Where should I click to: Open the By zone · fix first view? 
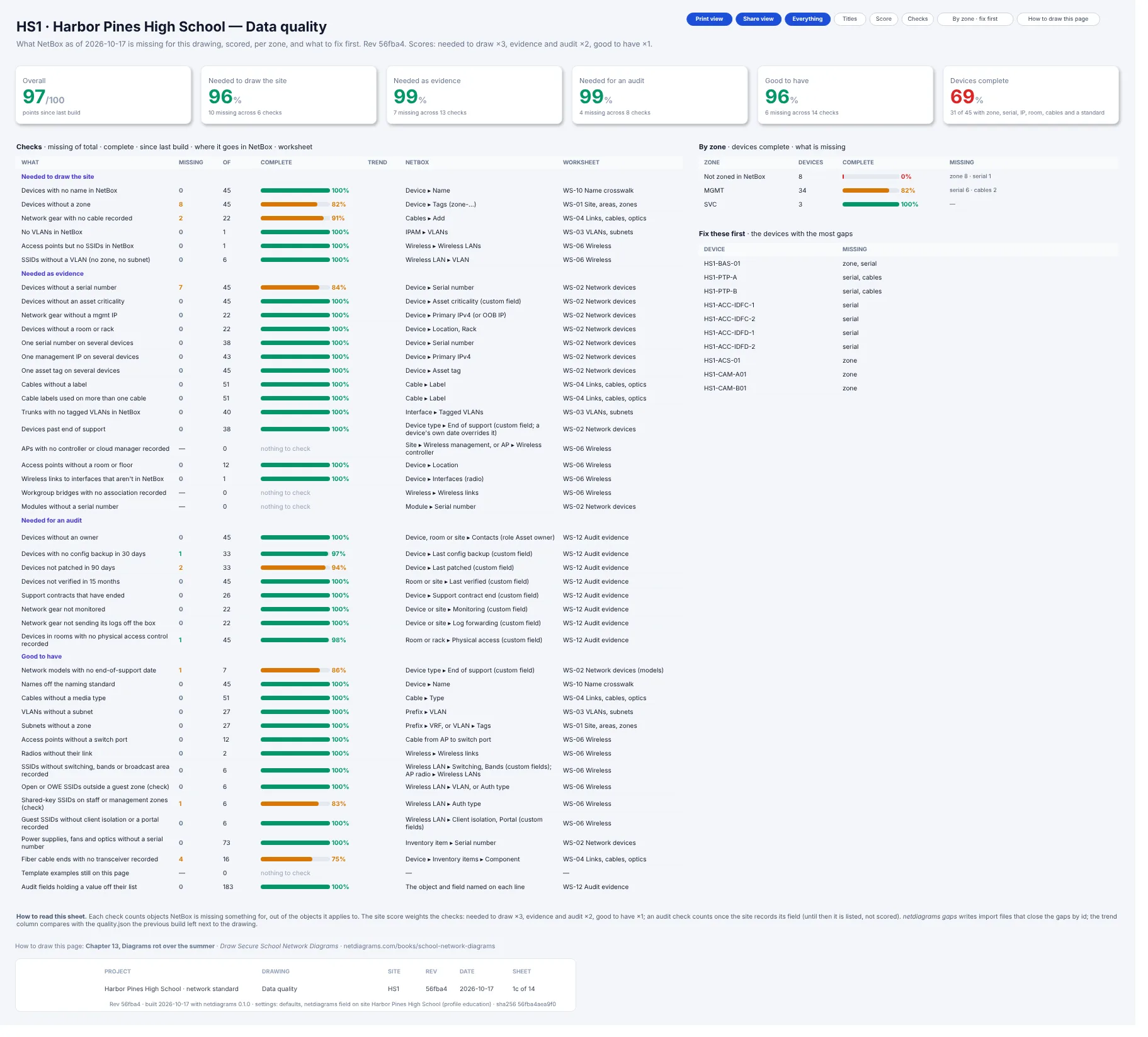(x=975, y=19)
